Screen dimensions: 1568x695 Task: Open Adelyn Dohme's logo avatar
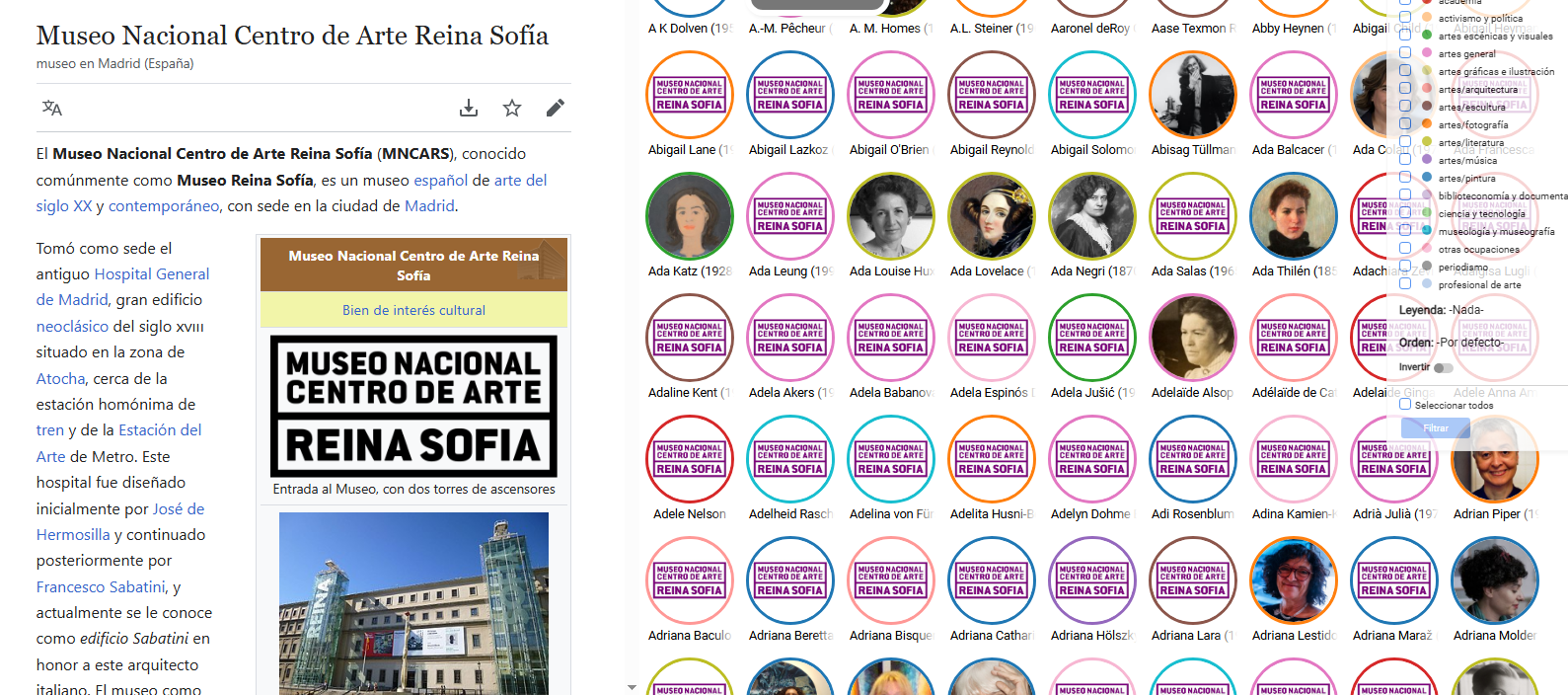click(1092, 459)
